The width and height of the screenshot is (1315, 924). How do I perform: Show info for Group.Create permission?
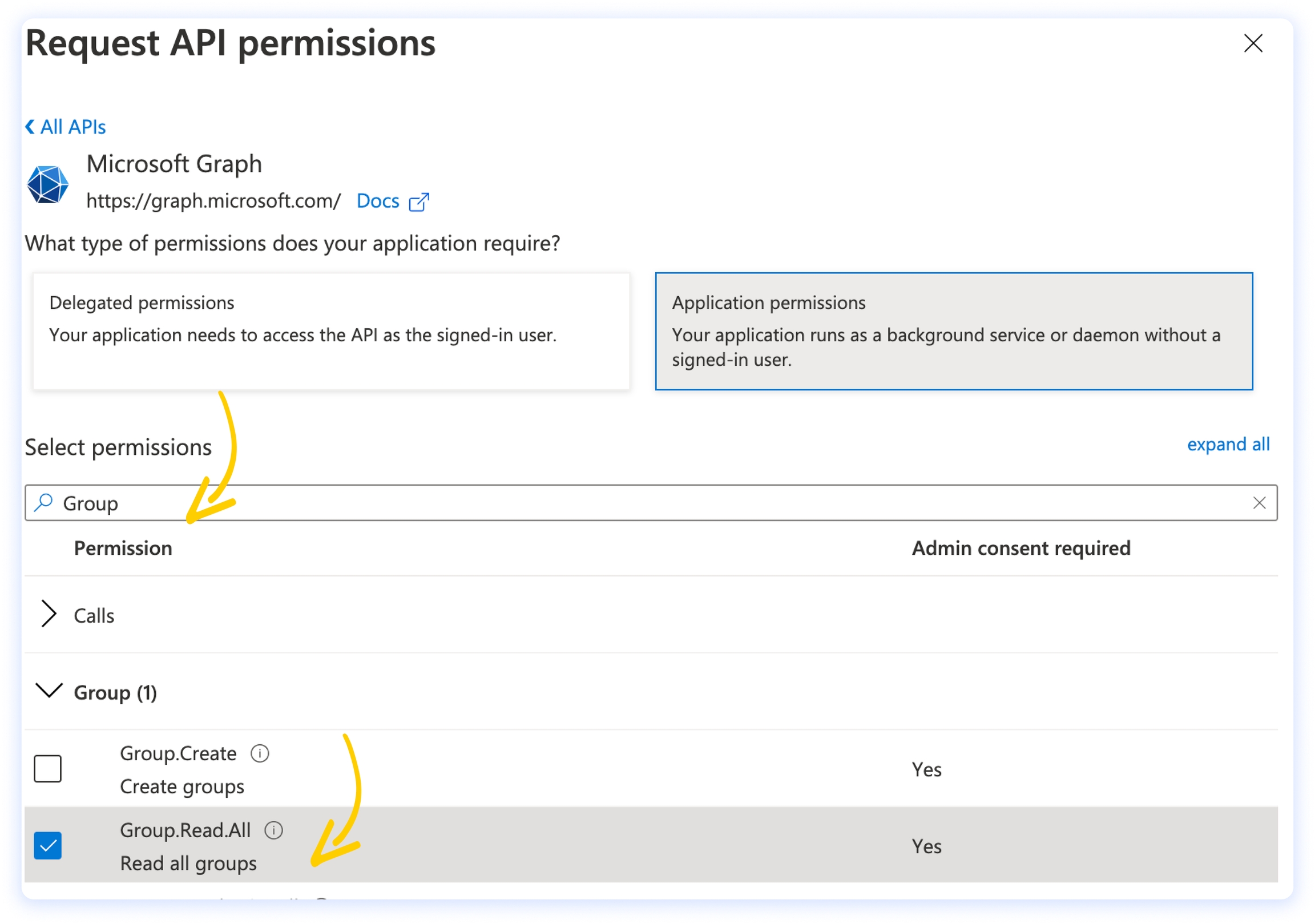260,753
